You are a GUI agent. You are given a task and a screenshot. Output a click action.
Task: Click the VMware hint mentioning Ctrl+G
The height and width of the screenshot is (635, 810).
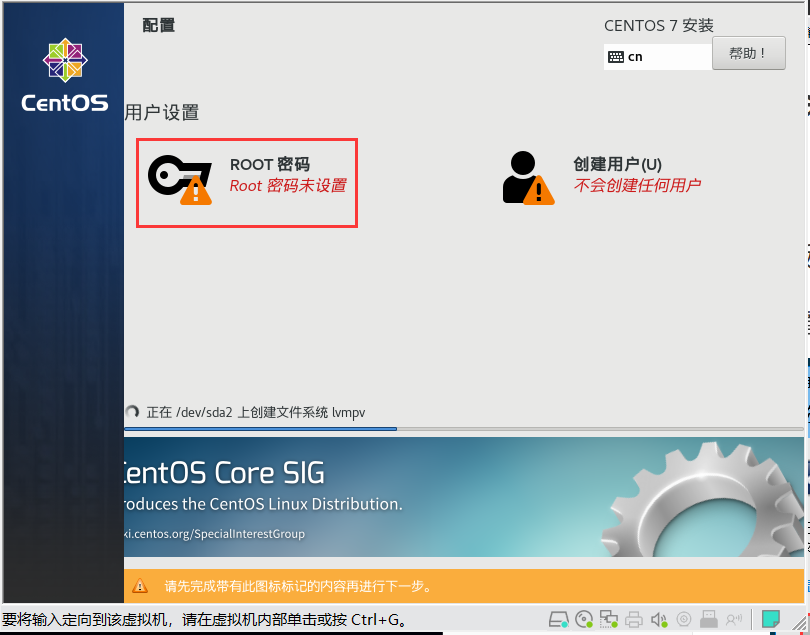(205, 619)
